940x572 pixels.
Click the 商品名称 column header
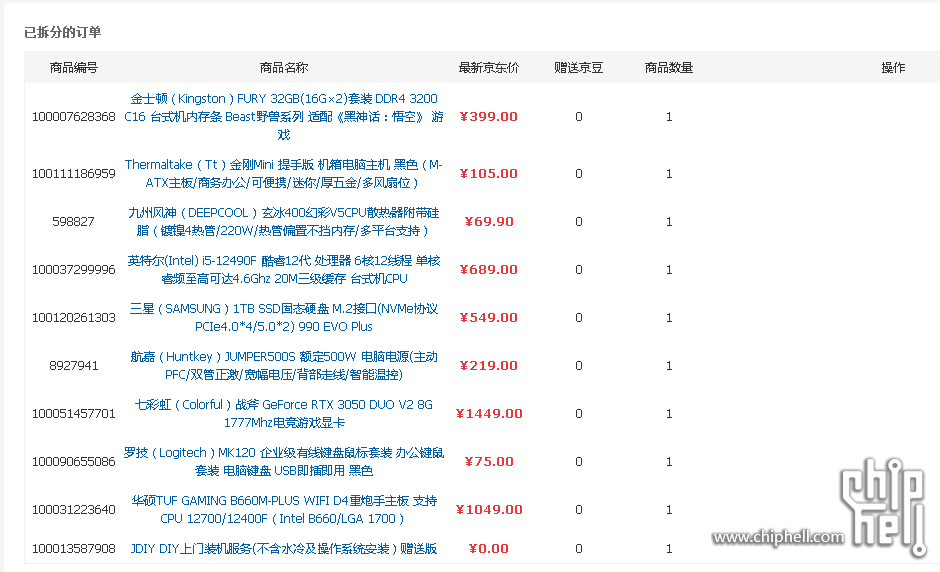284,68
